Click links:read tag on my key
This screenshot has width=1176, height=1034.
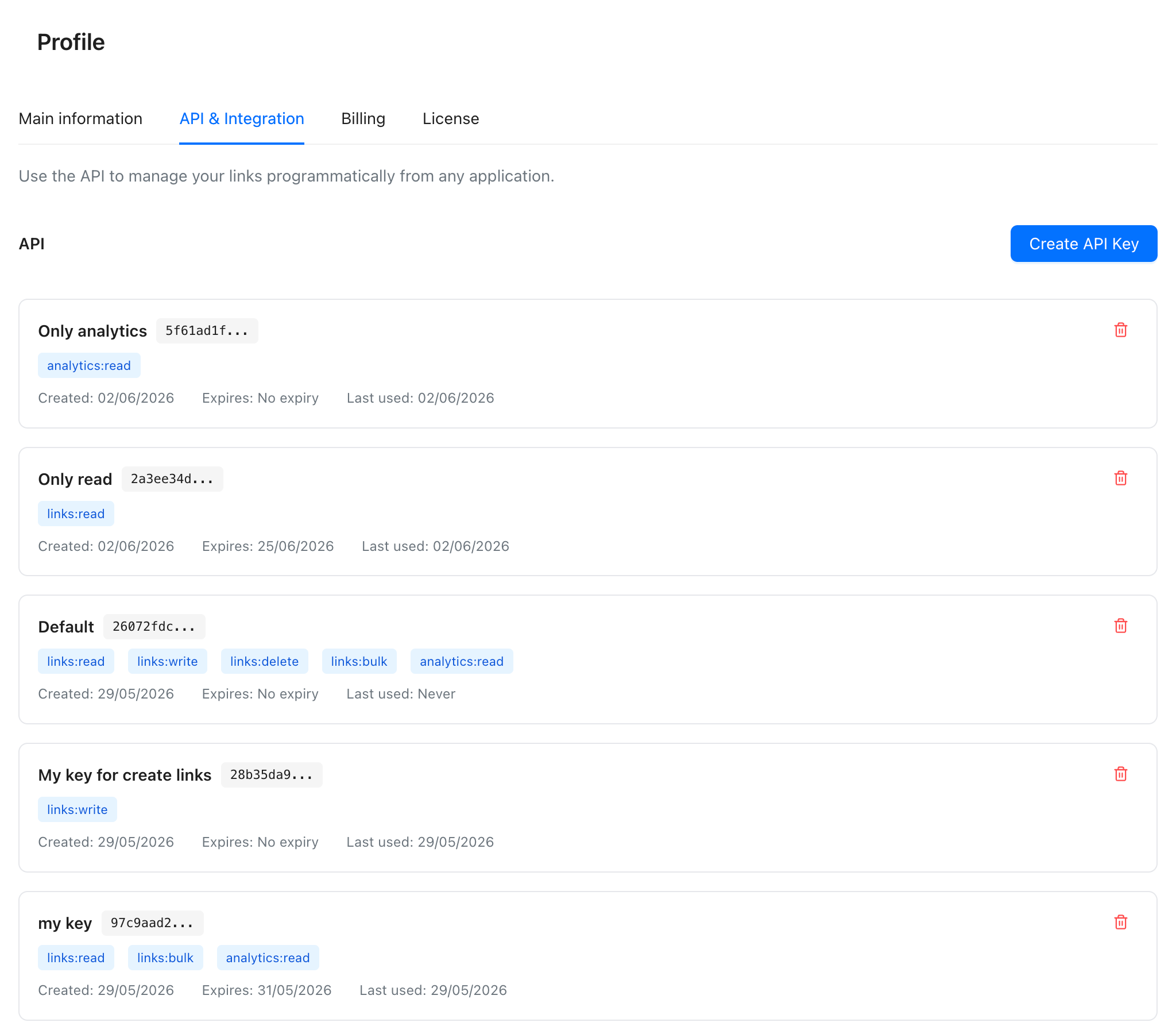pos(76,958)
